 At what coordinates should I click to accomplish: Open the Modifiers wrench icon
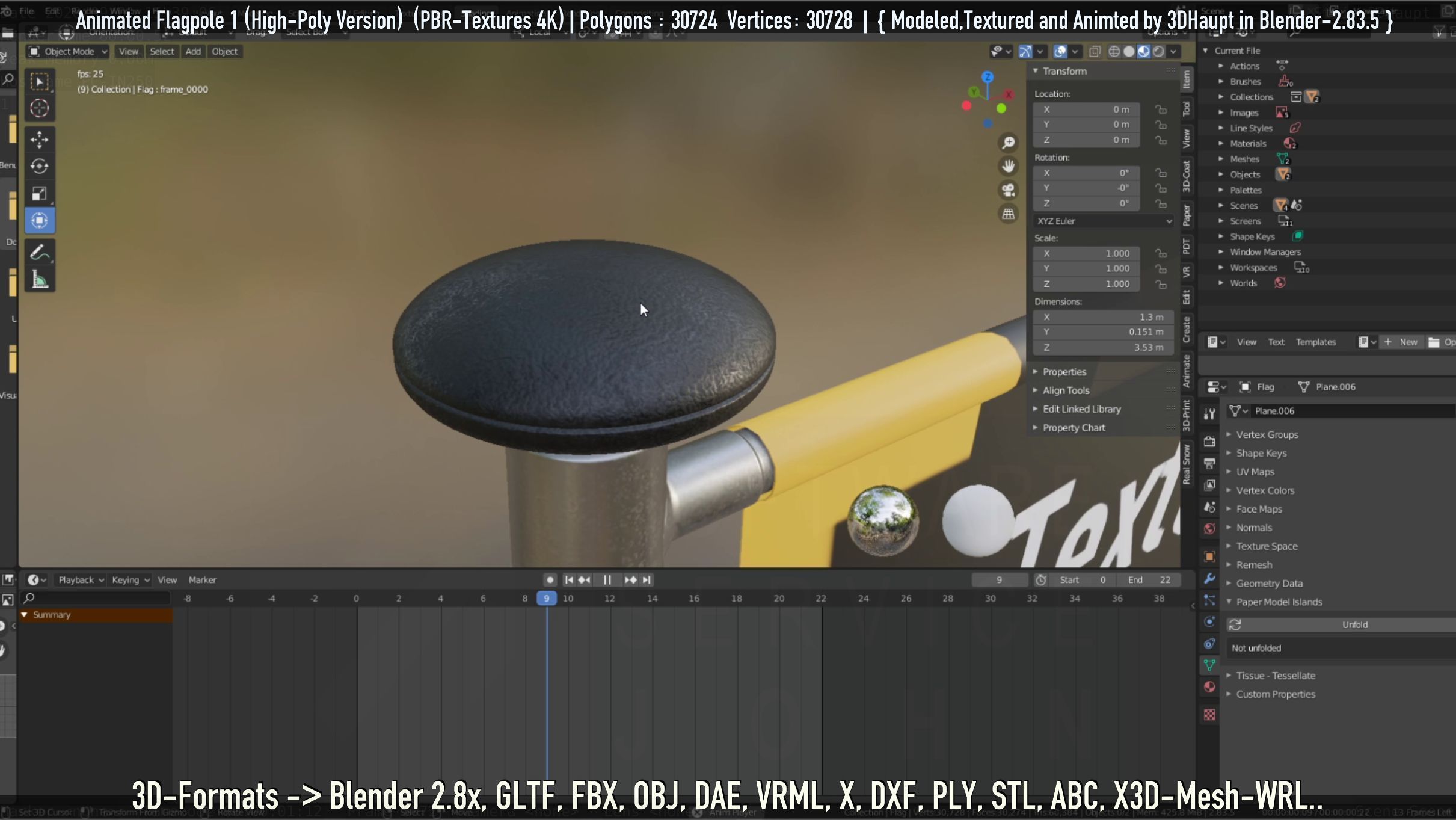click(x=1209, y=578)
